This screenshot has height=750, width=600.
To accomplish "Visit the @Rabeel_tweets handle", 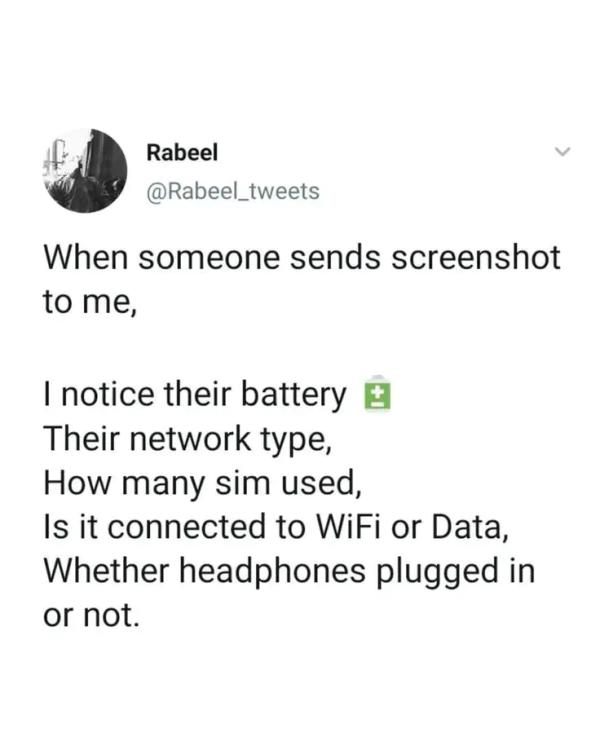I will 233,190.
